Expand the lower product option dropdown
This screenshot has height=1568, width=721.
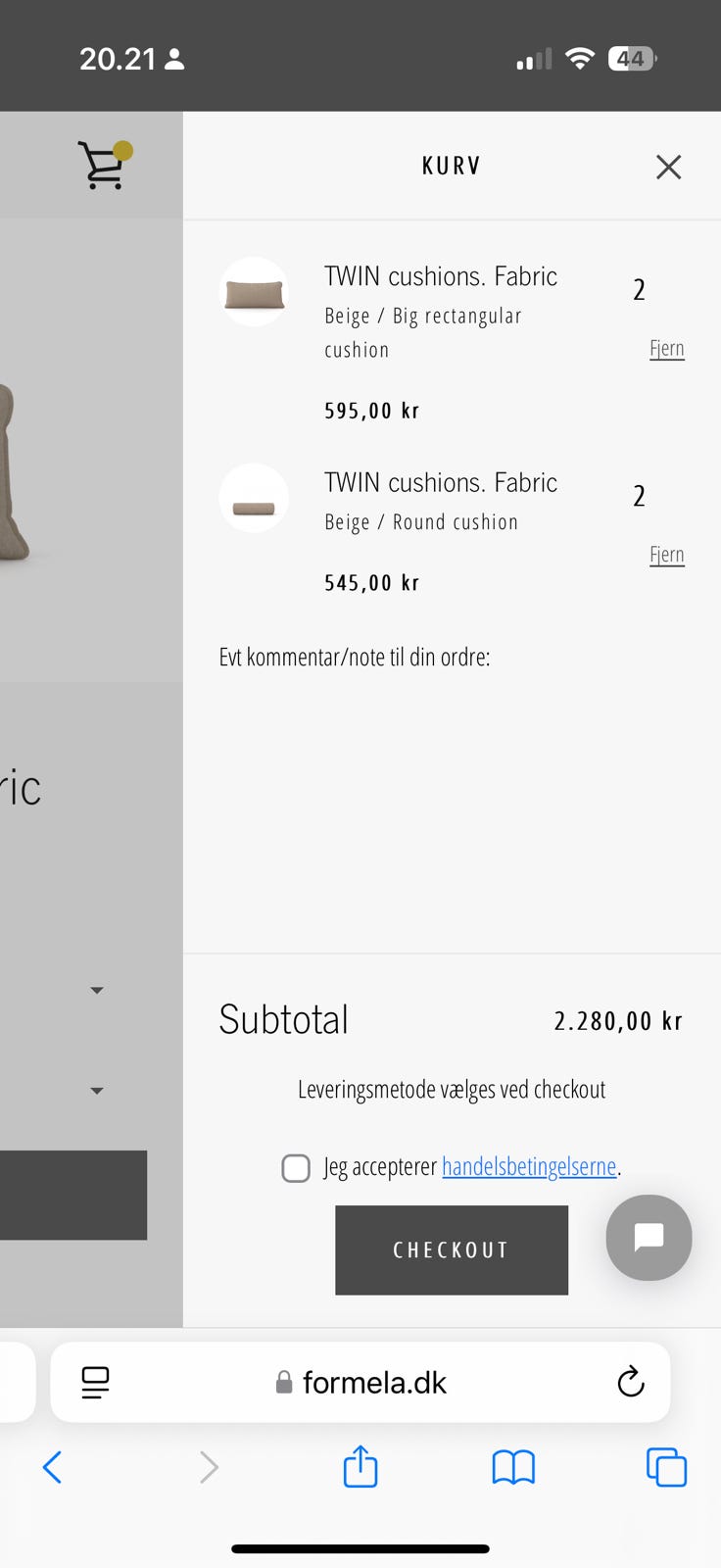coord(97,1090)
